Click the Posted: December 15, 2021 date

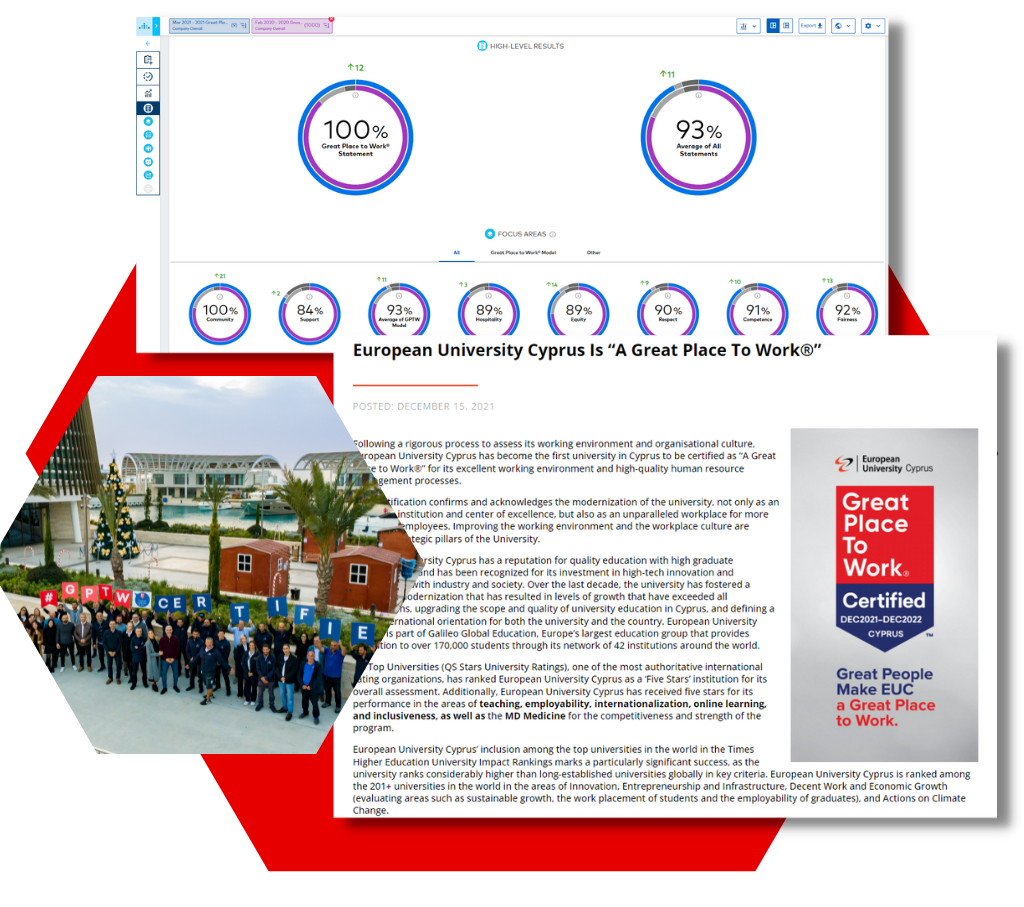423,406
